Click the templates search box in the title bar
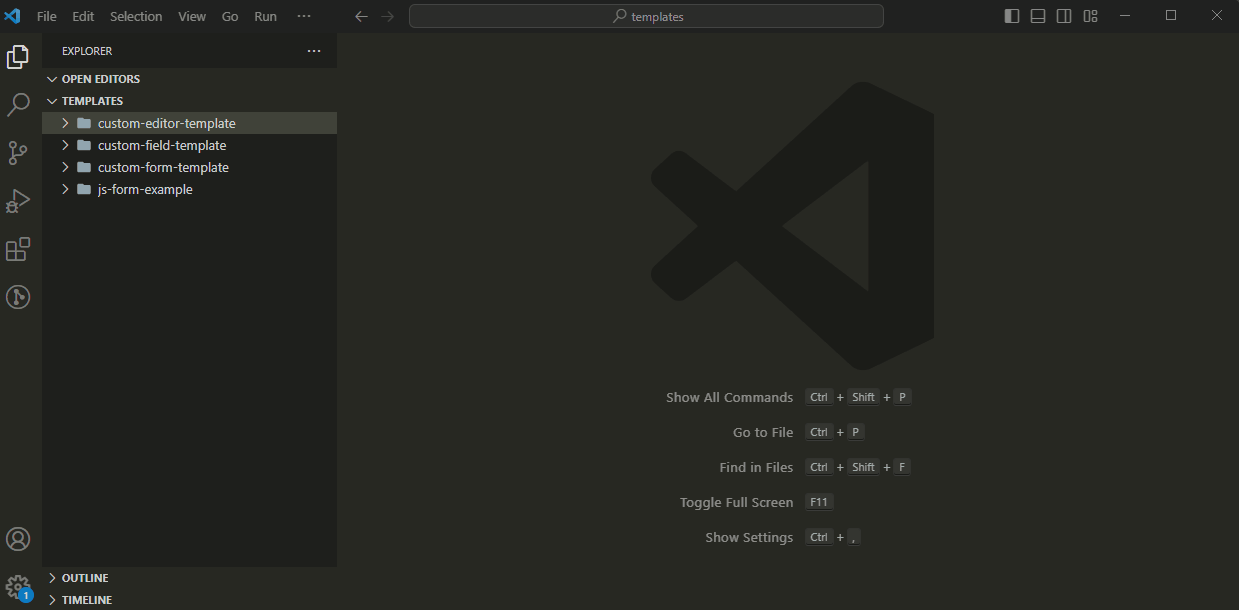This screenshot has height=610, width=1239. coord(645,15)
